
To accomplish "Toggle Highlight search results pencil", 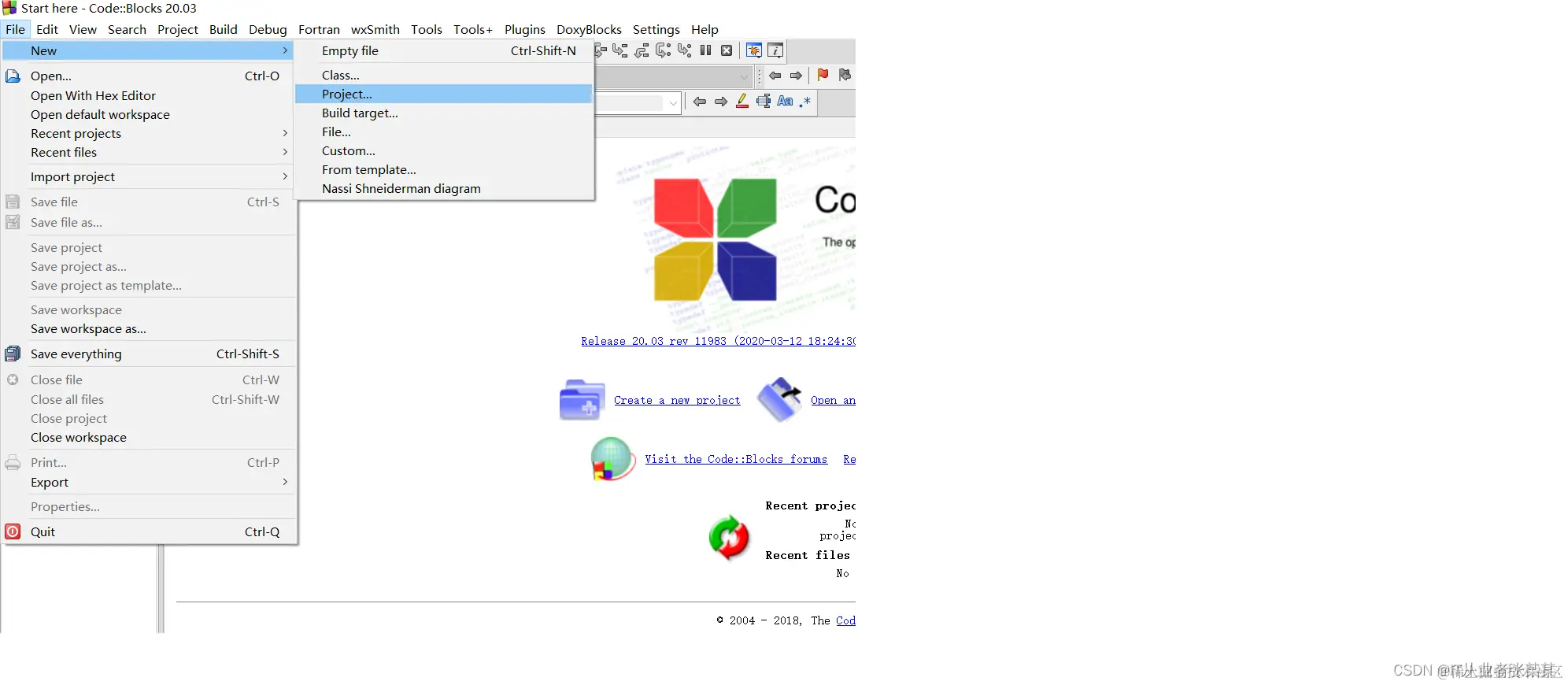I will coord(742,102).
